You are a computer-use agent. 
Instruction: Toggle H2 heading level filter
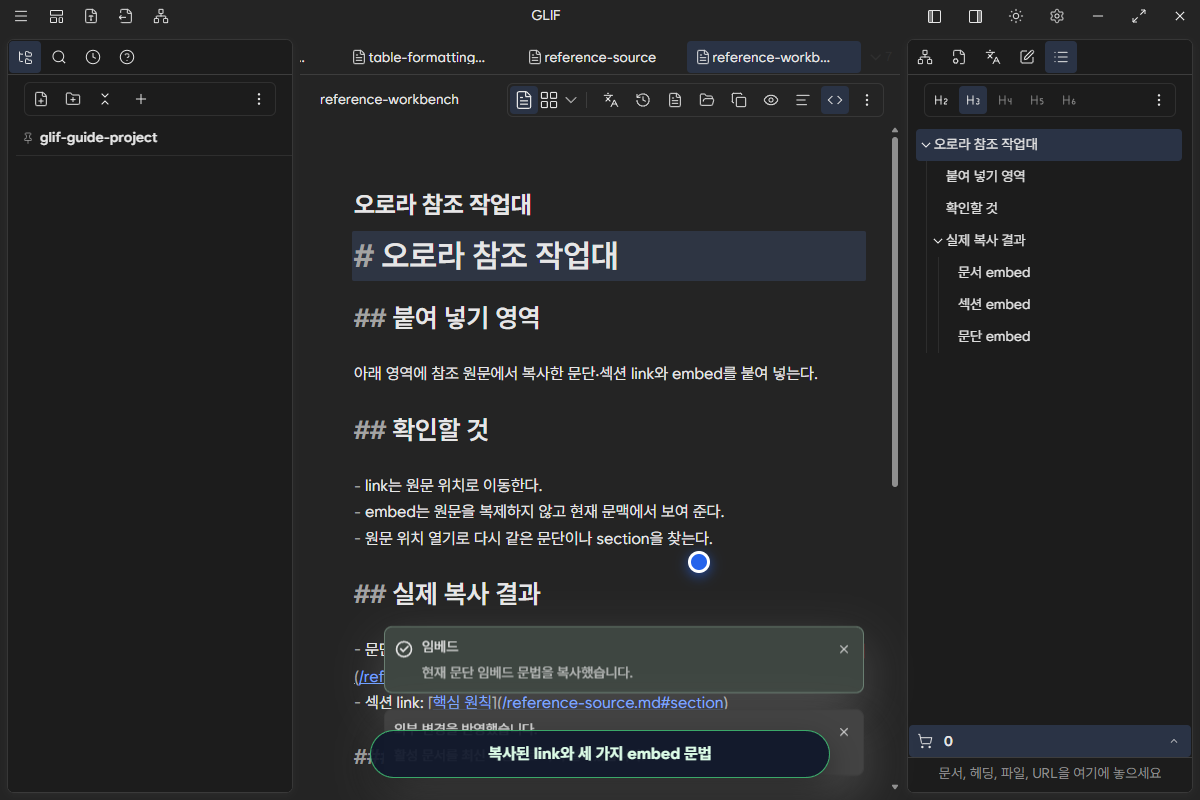941,100
